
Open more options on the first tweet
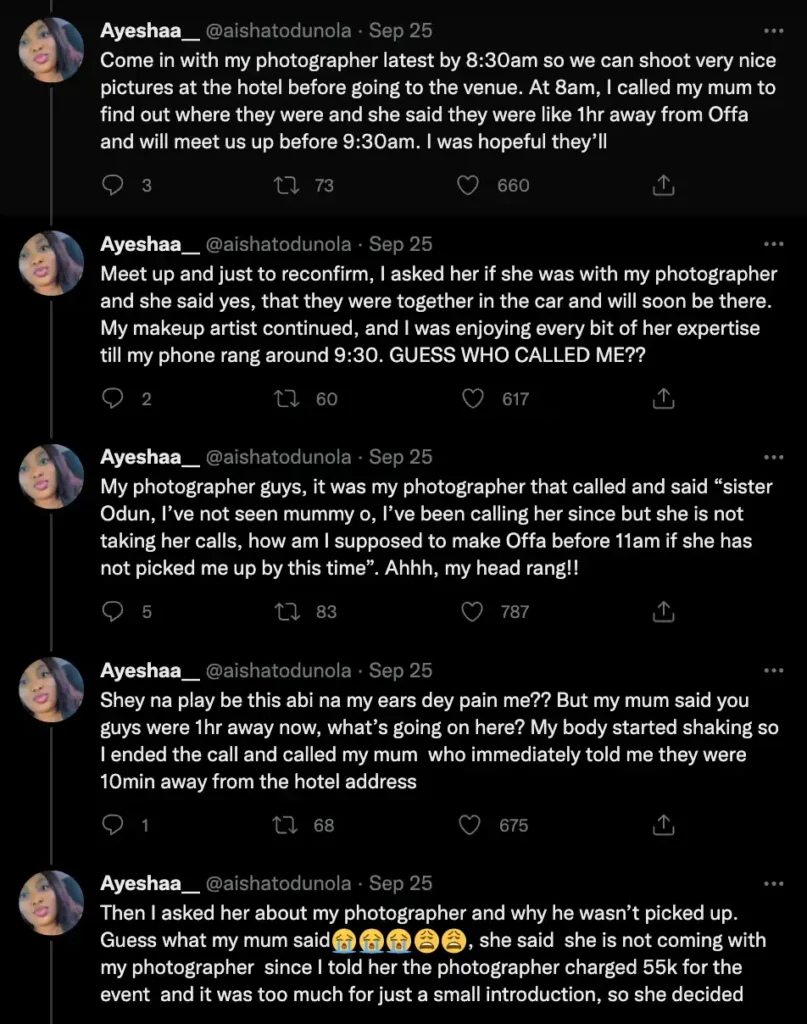[774, 31]
